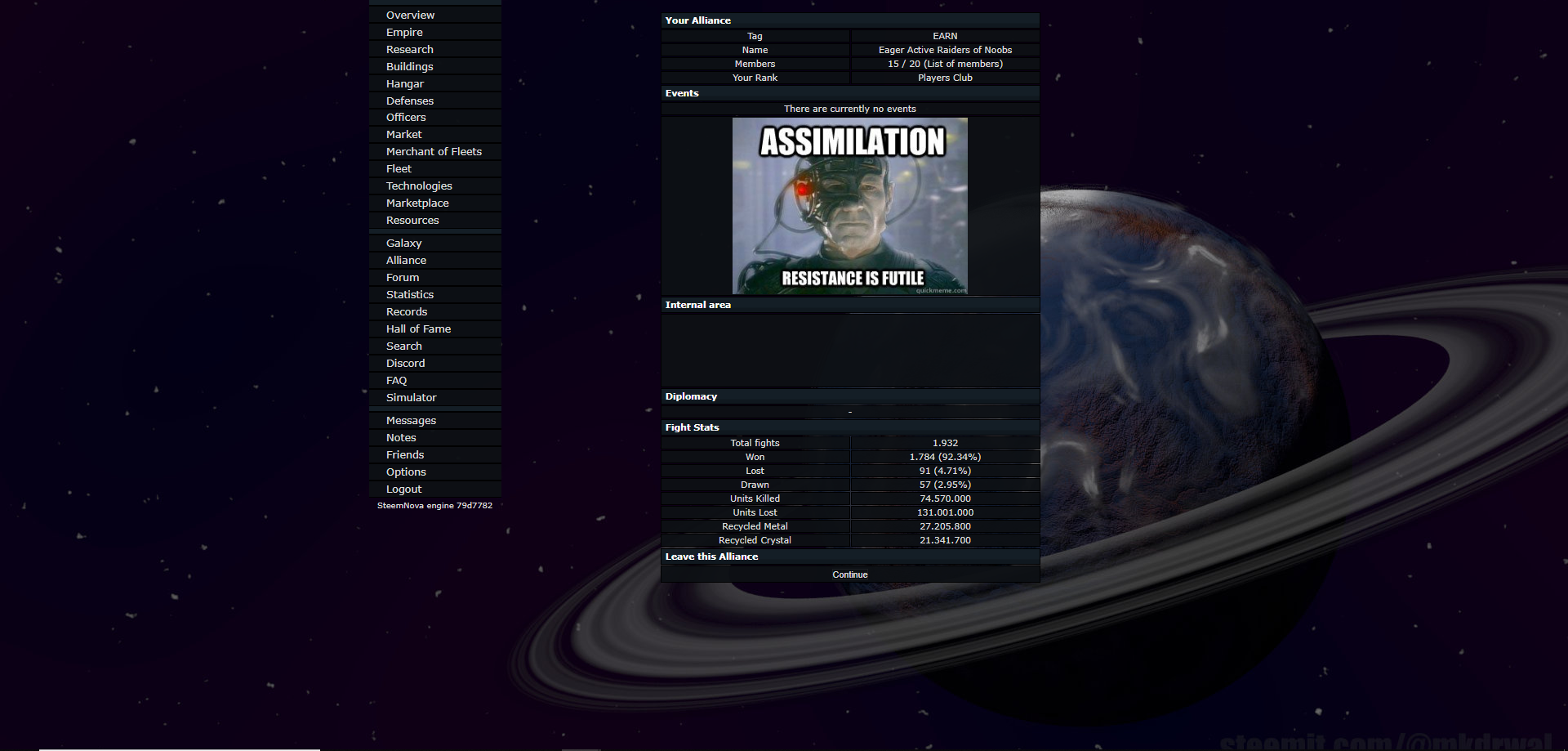Screen dimensions: 1568x751
Task: Click the Units Killed value 74.570.000
Action: click(945, 498)
